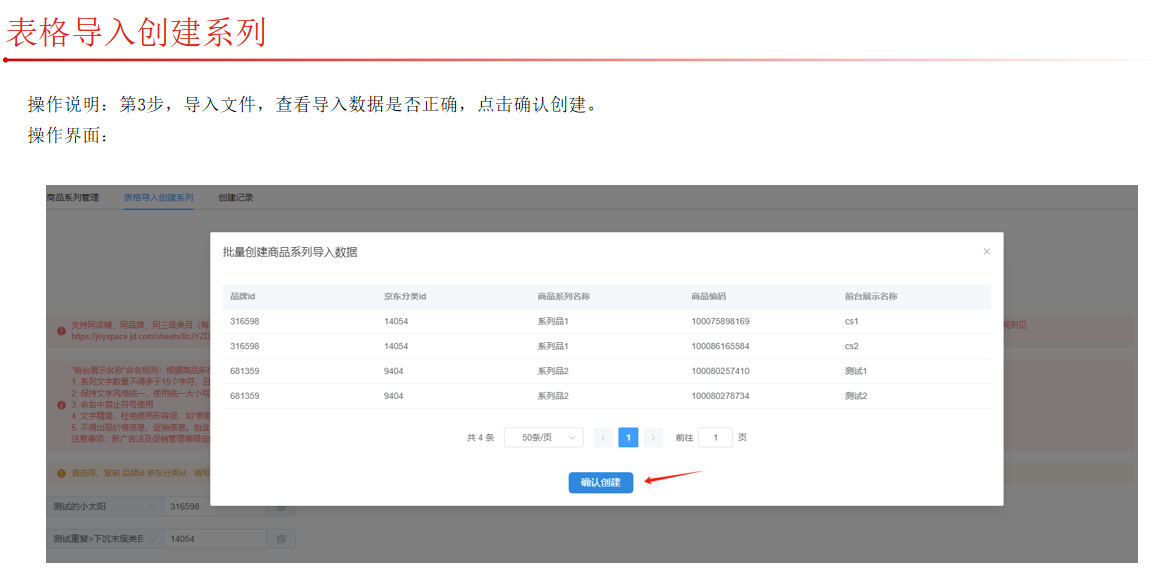Close the batch import data dialog
The width and height of the screenshot is (1154, 583).
(986, 252)
